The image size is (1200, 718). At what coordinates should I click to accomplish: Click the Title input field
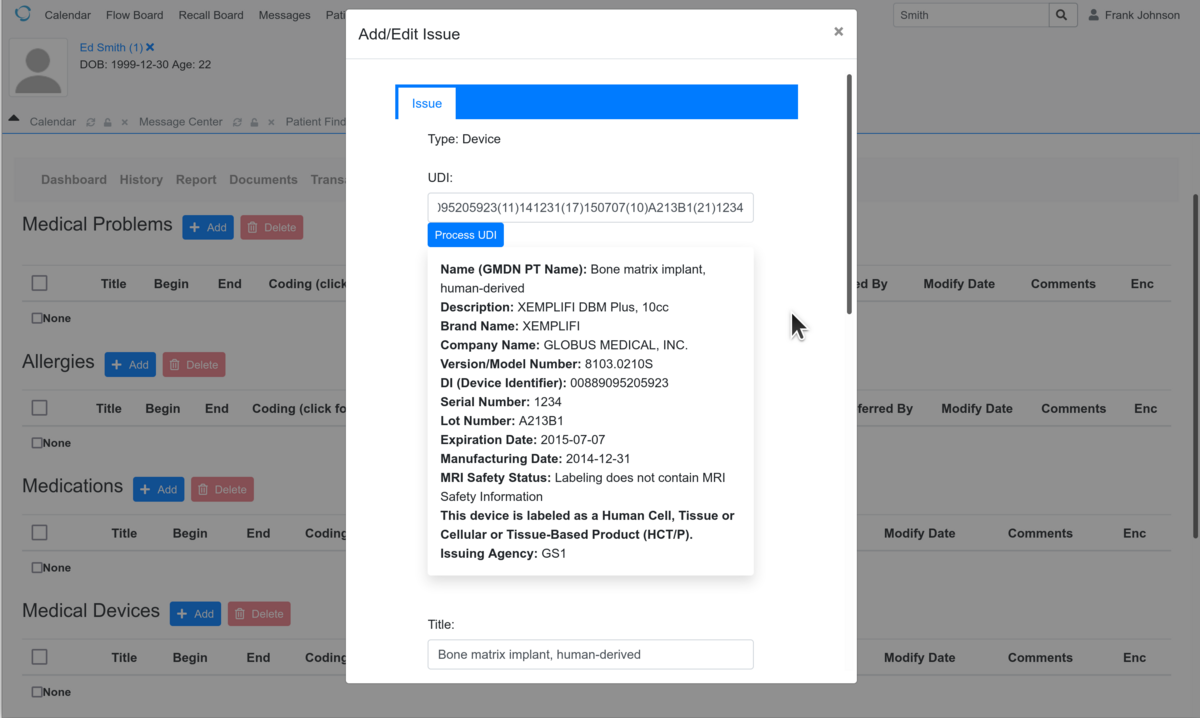pyautogui.click(x=590, y=655)
